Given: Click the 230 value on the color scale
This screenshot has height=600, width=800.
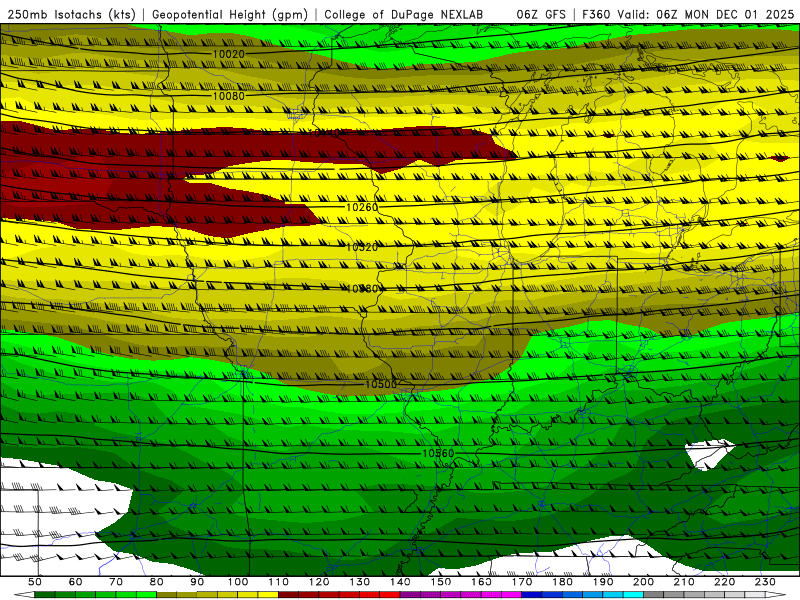Looking at the screenshot, I should [x=765, y=582].
